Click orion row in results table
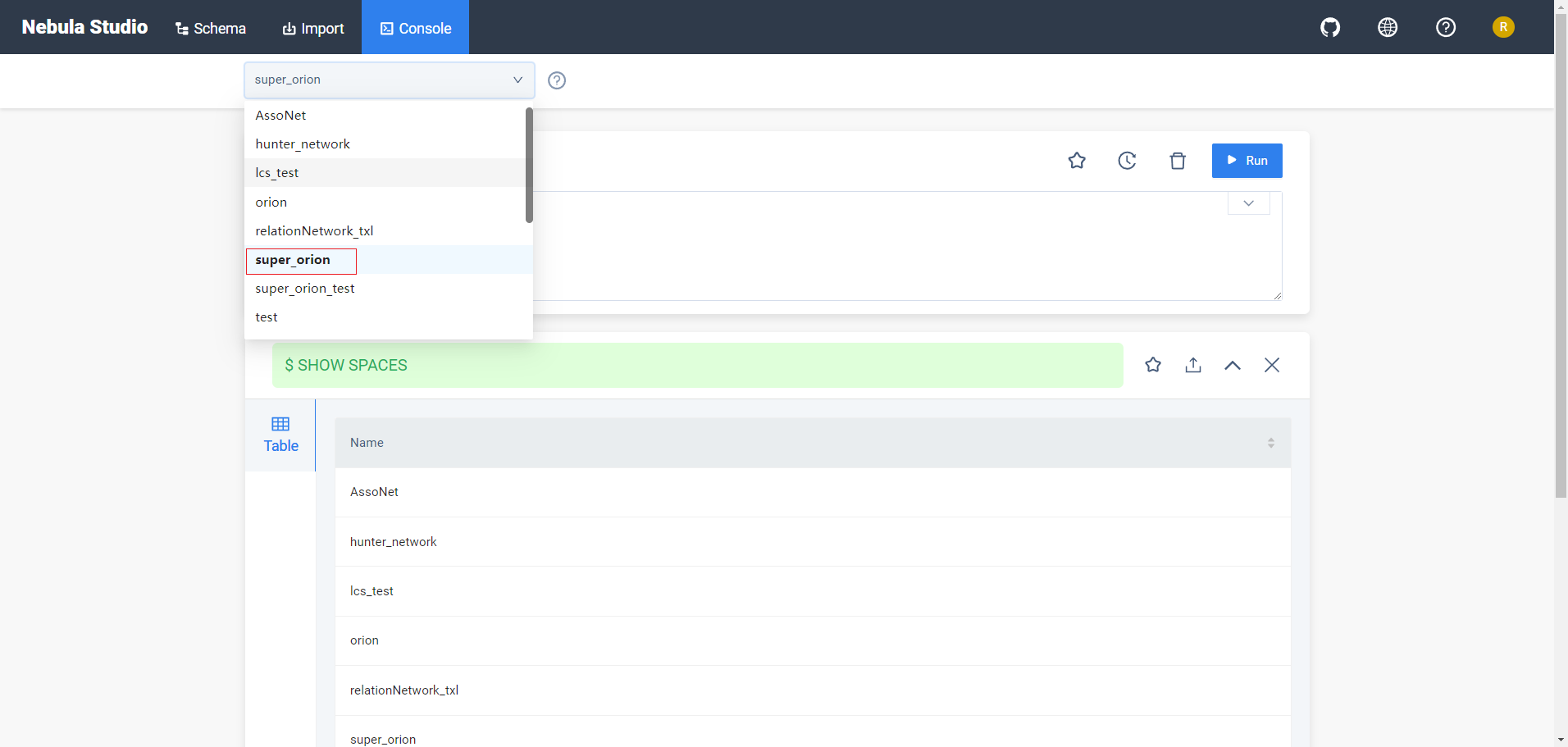The width and height of the screenshot is (1568, 747). [x=813, y=640]
